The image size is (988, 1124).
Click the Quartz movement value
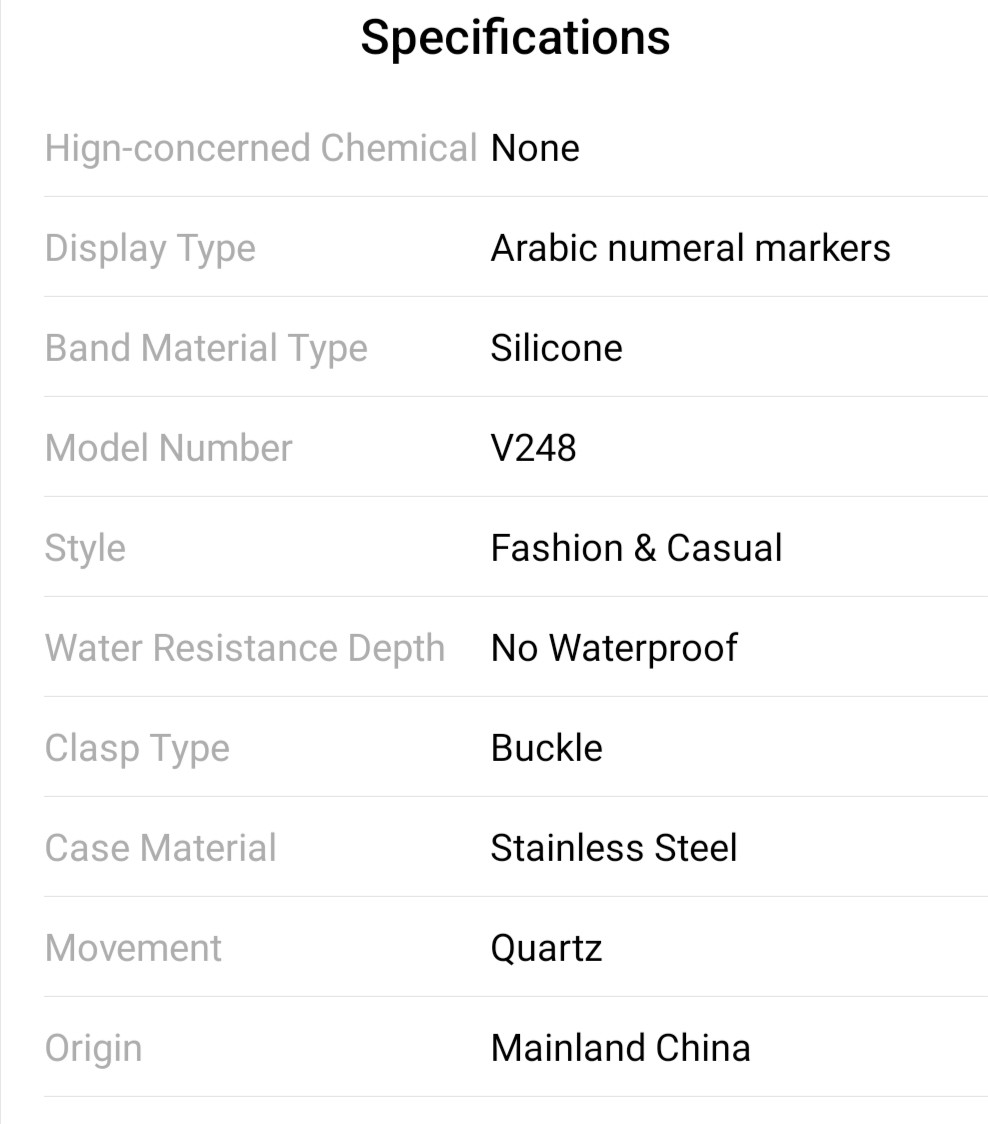[x=546, y=949]
